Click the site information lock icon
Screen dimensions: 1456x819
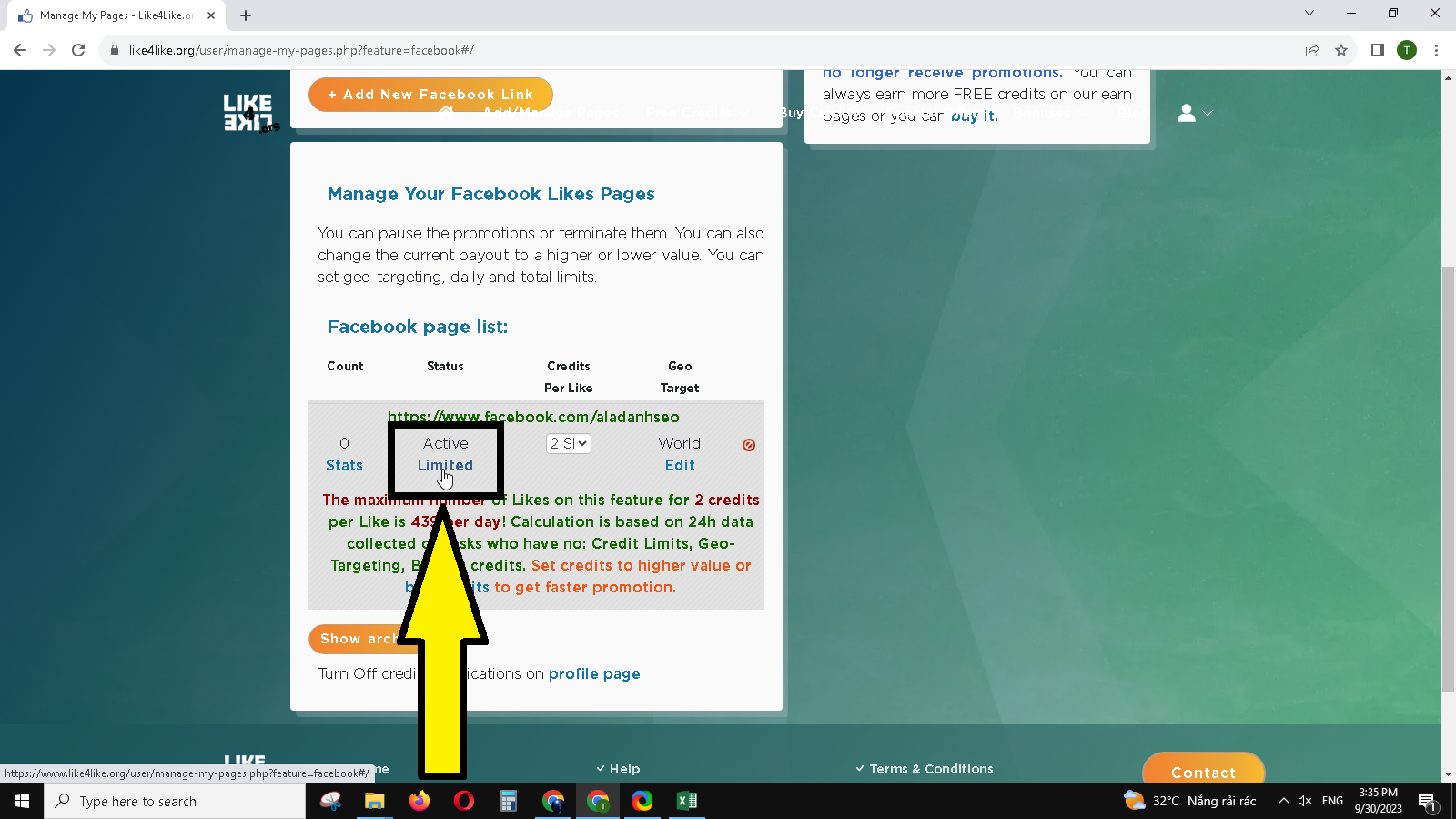pos(115,50)
